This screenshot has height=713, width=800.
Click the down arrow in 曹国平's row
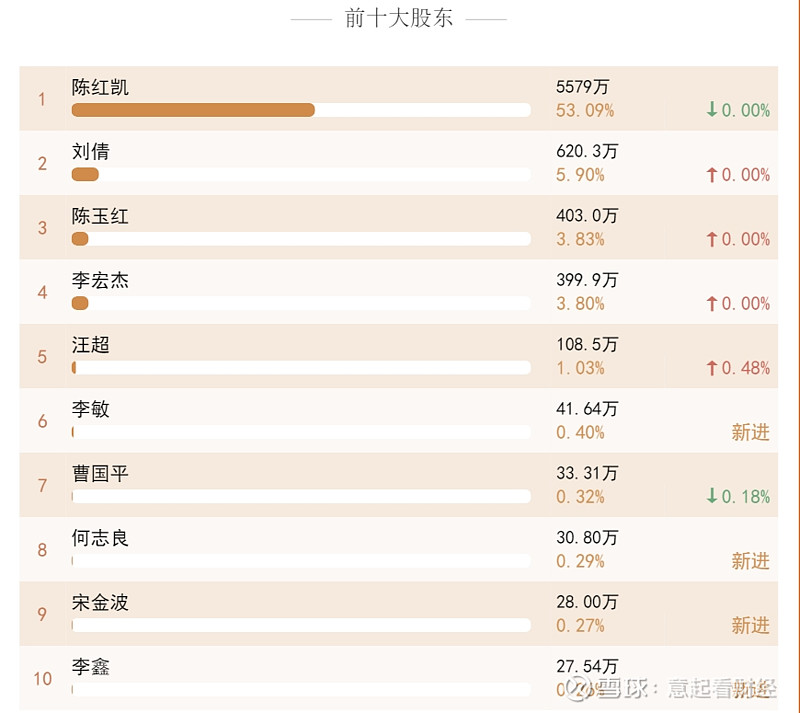[711, 495]
